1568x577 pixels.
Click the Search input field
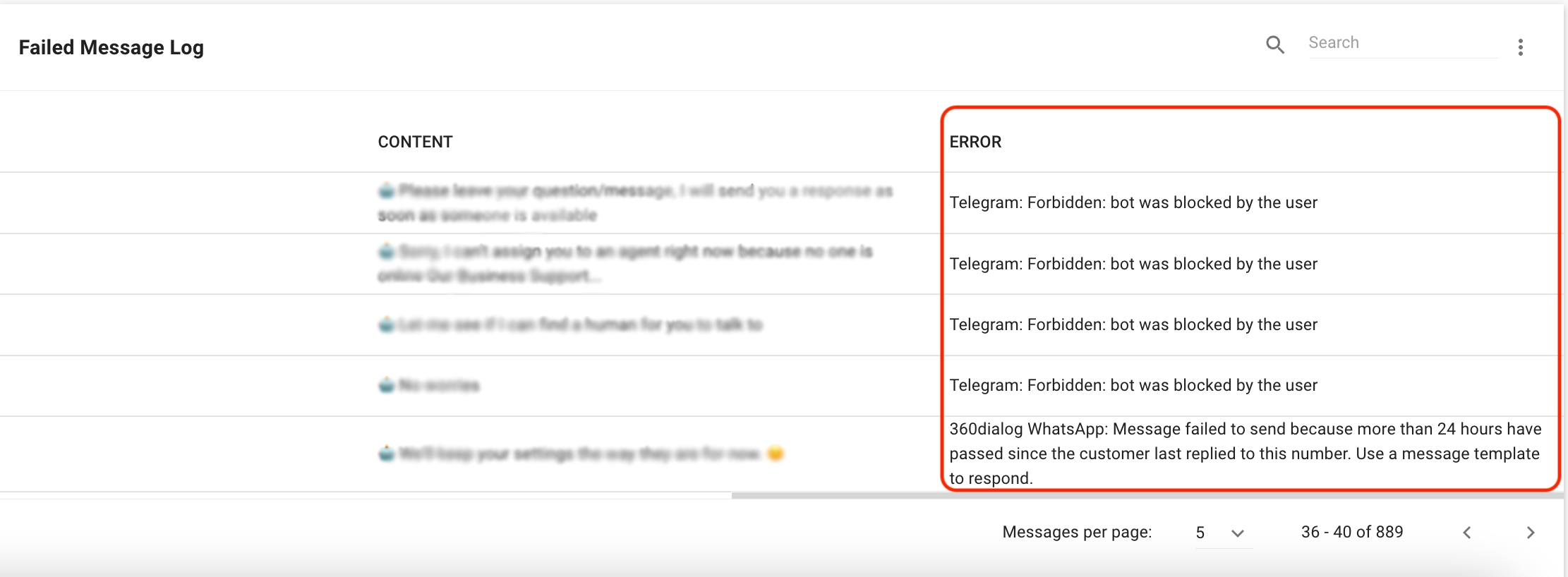pyautogui.click(x=1403, y=43)
